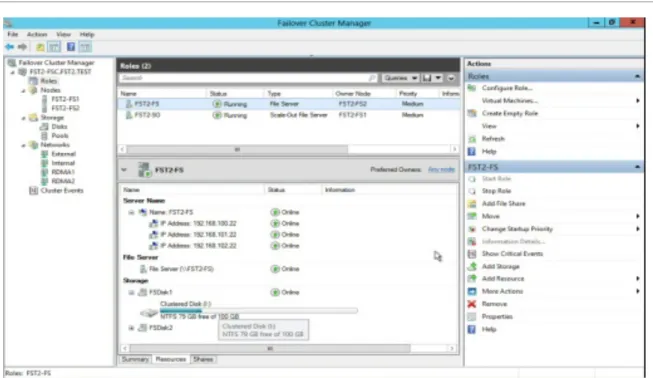The height and width of the screenshot is (378, 653).
Task: Click the roles Search input field
Action: (x=248, y=78)
